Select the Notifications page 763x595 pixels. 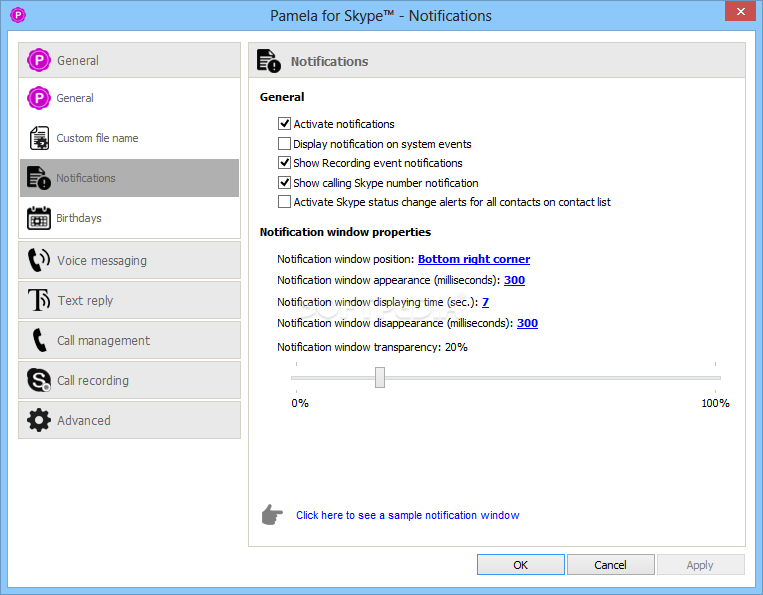point(129,178)
